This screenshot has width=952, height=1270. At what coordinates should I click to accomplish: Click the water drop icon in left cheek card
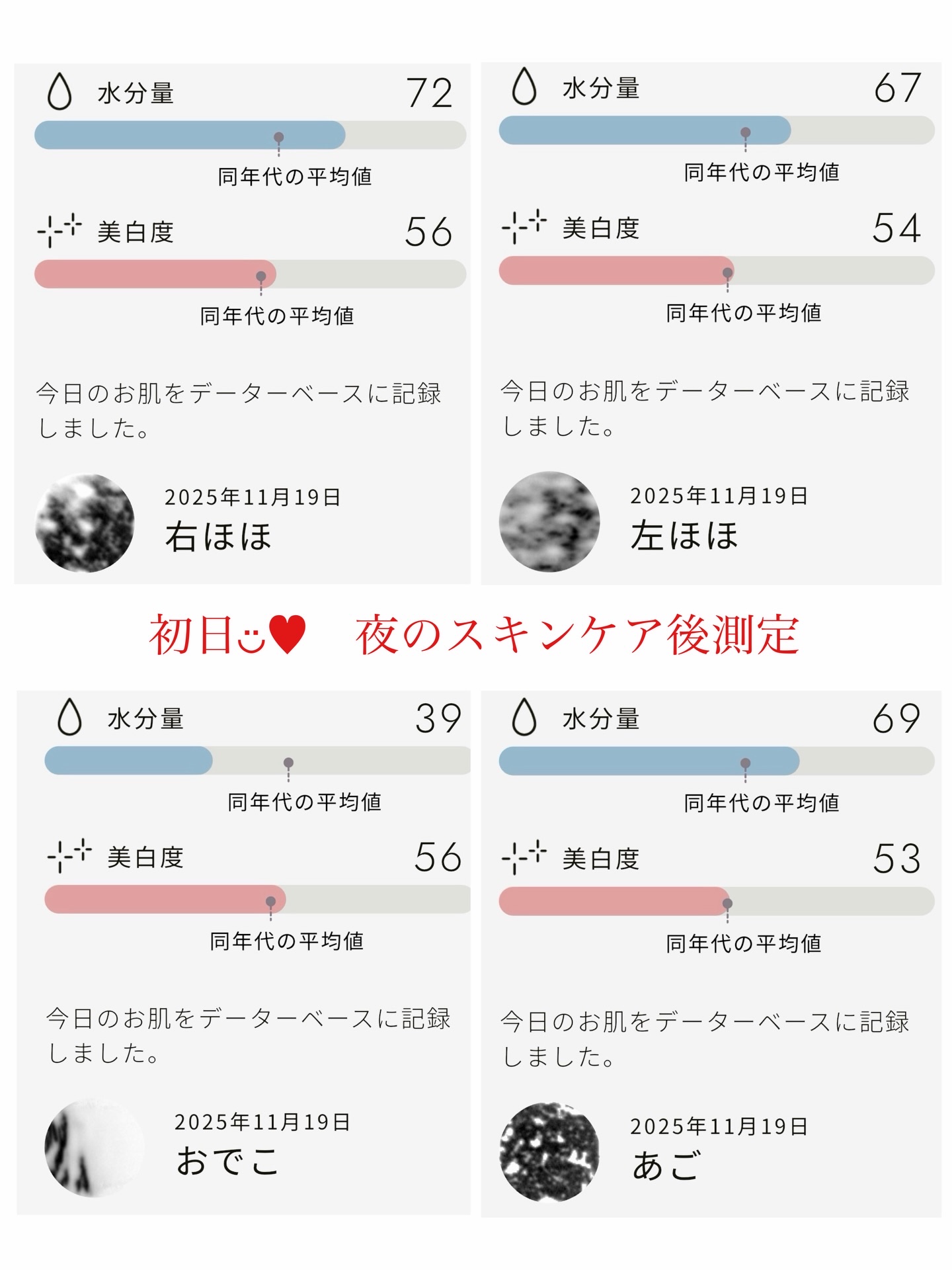coord(524,87)
